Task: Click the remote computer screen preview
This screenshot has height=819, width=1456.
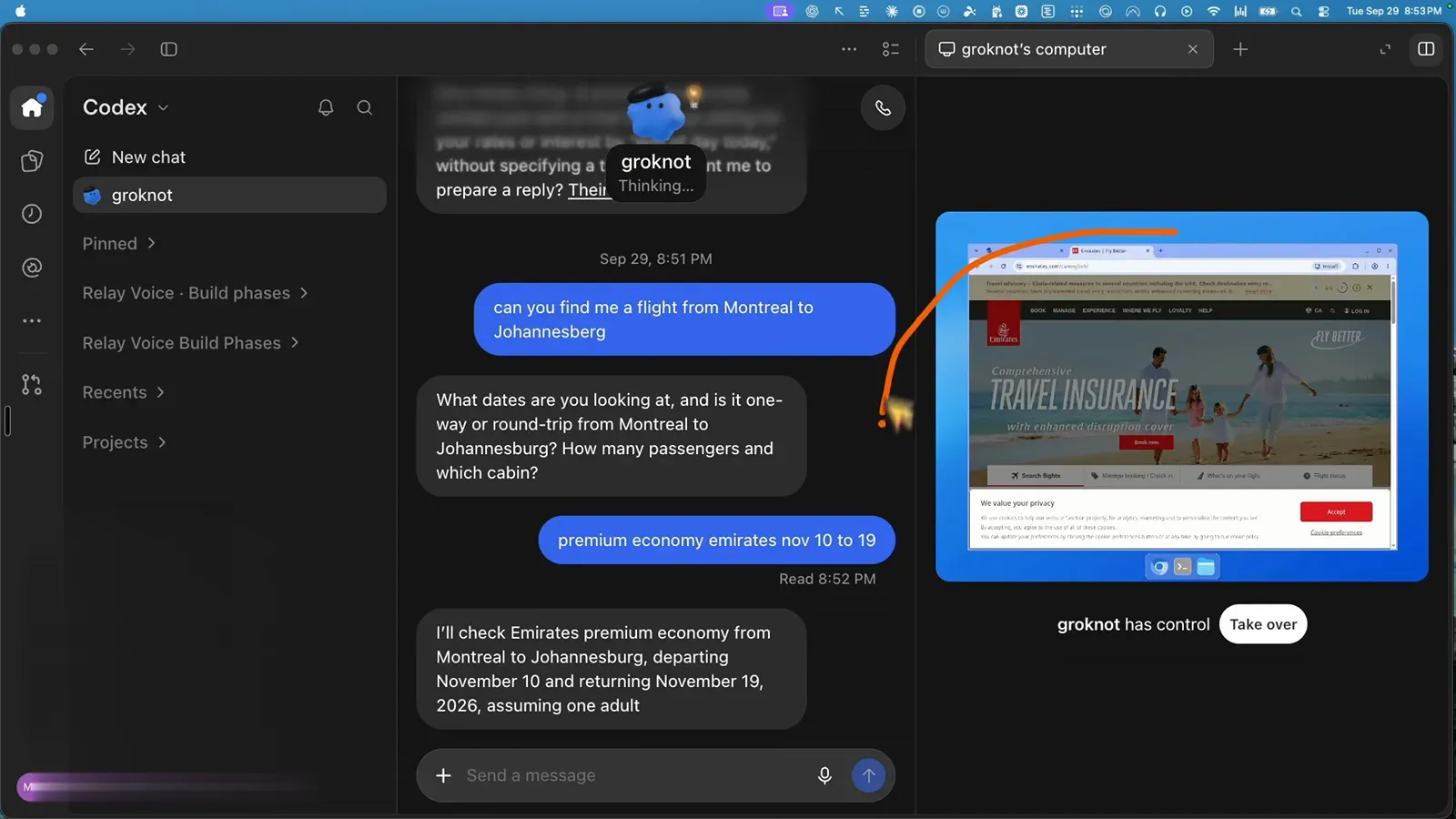Action: coord(1182,397)
